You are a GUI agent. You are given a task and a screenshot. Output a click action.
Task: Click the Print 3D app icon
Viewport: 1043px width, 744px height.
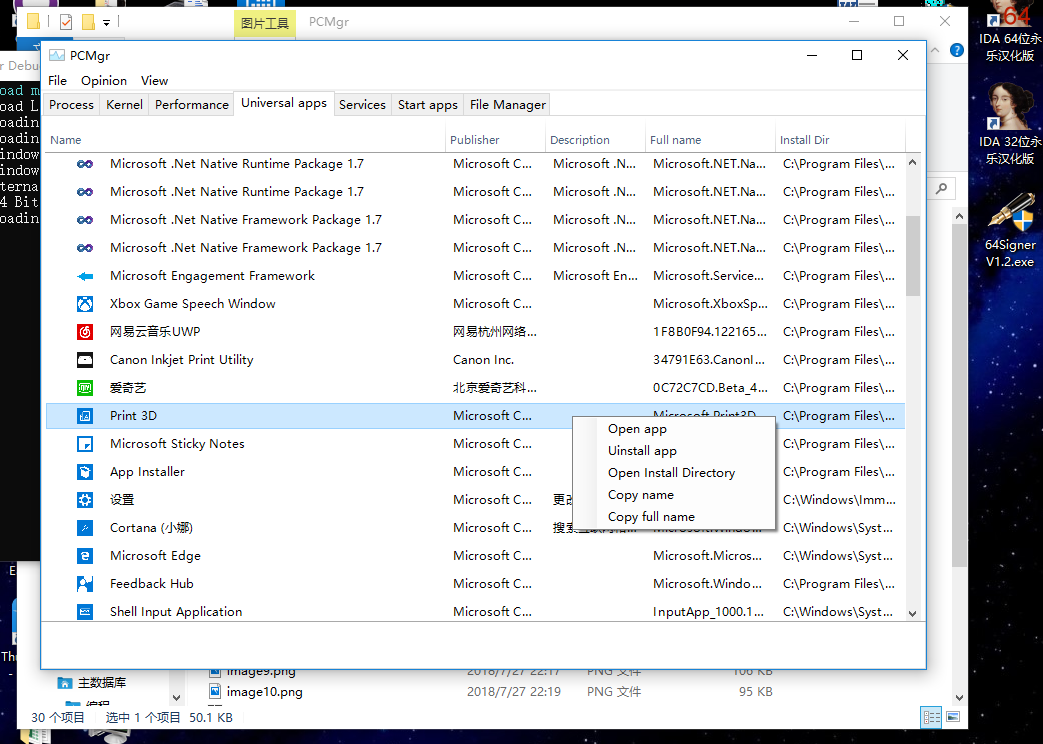tap(84, 416)
